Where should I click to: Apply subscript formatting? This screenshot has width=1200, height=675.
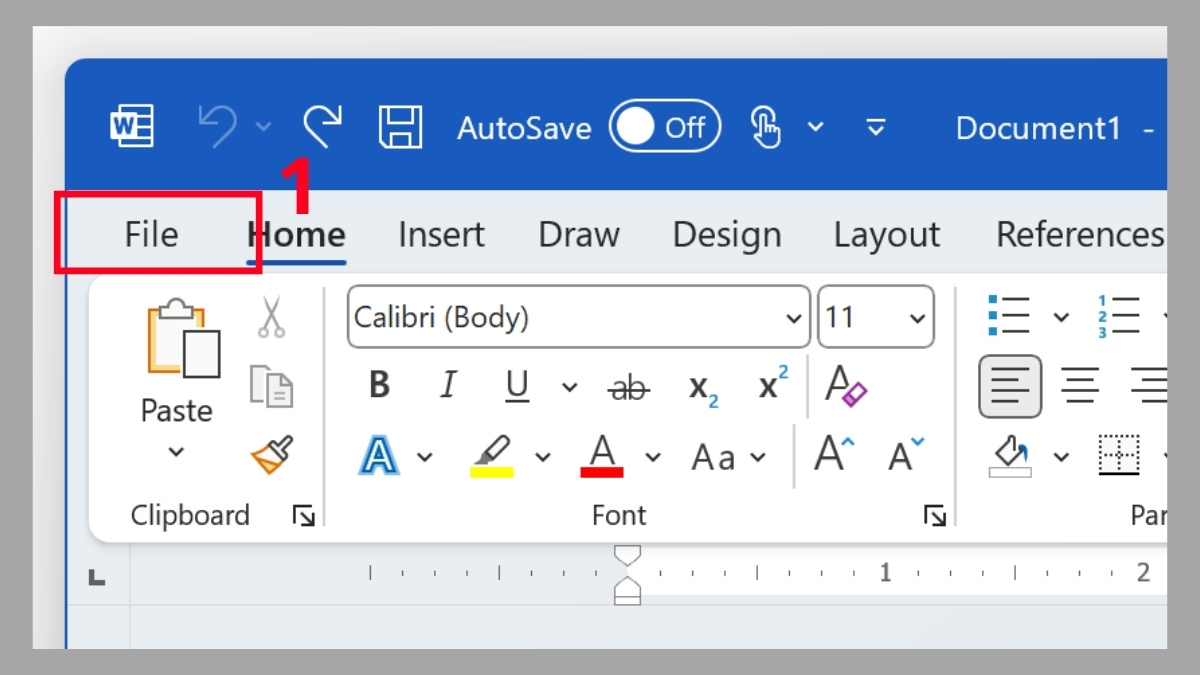703,388
